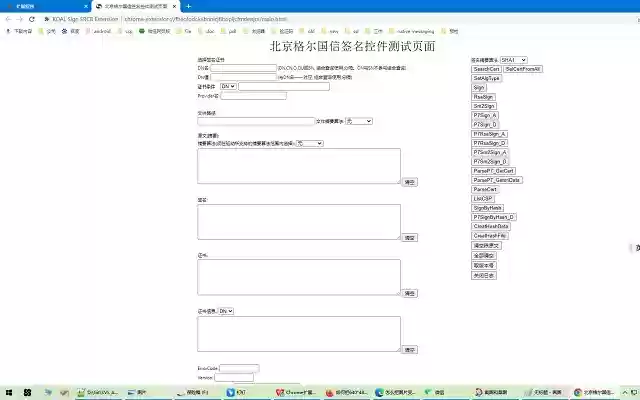Click the CreatHashData button
The width and height of the screenshot is (640, 400).
point(491,226)
